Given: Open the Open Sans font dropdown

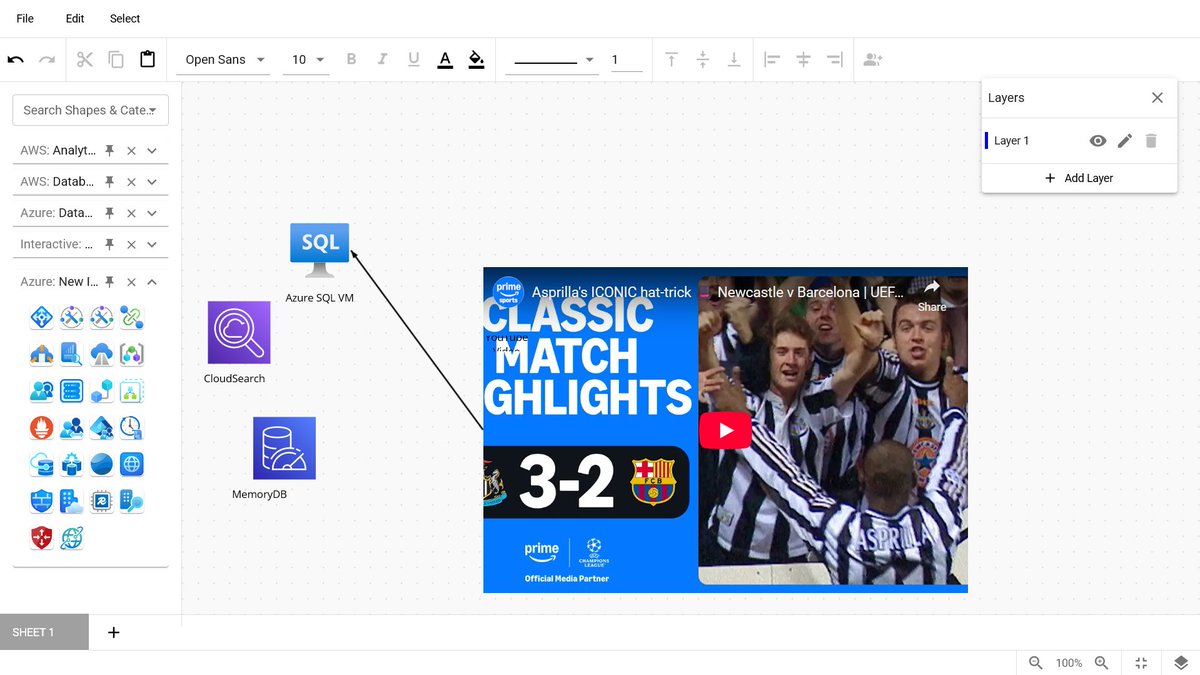Looking at the screenshot, I should click(221, 59).
